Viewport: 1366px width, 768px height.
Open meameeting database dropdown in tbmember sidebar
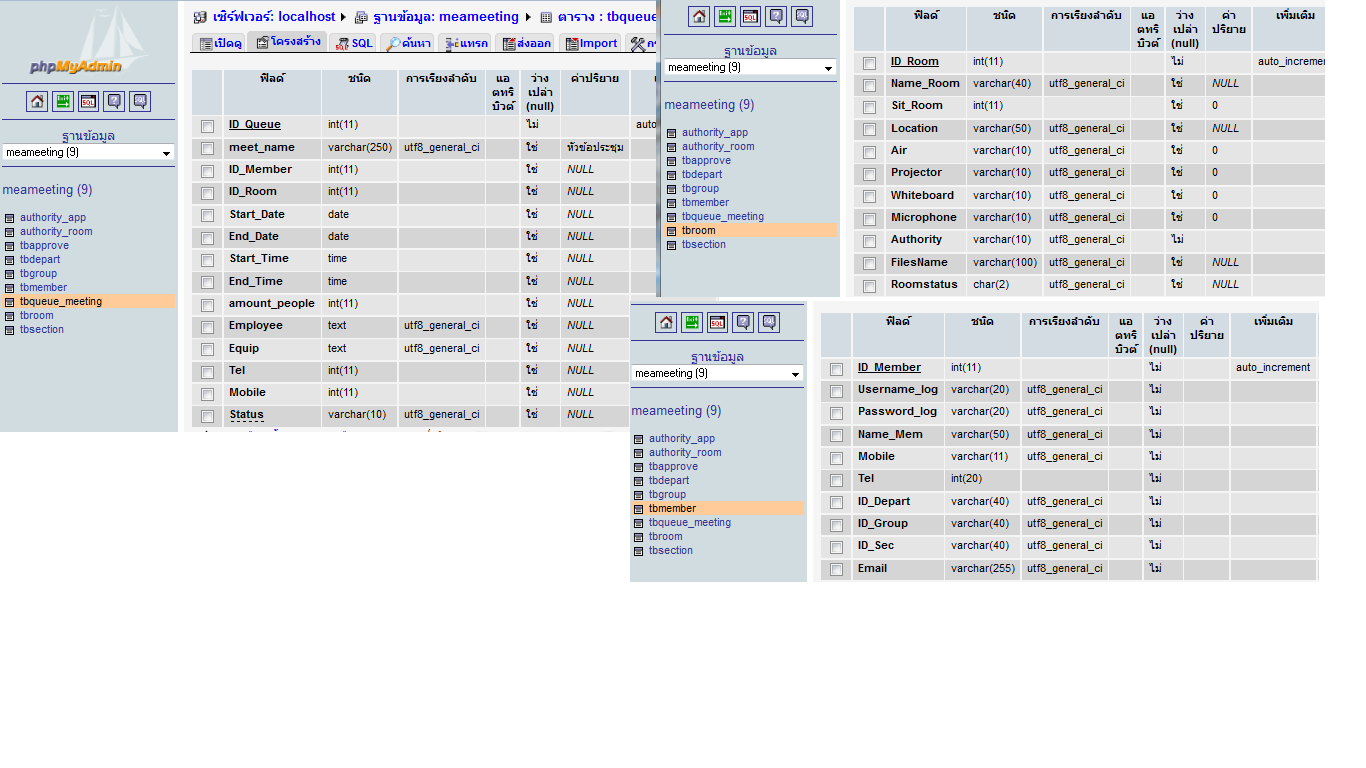coord(717,373)
